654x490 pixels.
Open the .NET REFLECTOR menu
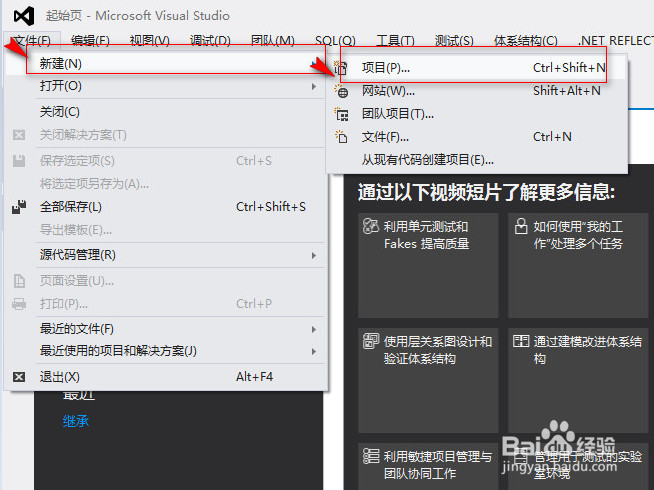(615, 40)
